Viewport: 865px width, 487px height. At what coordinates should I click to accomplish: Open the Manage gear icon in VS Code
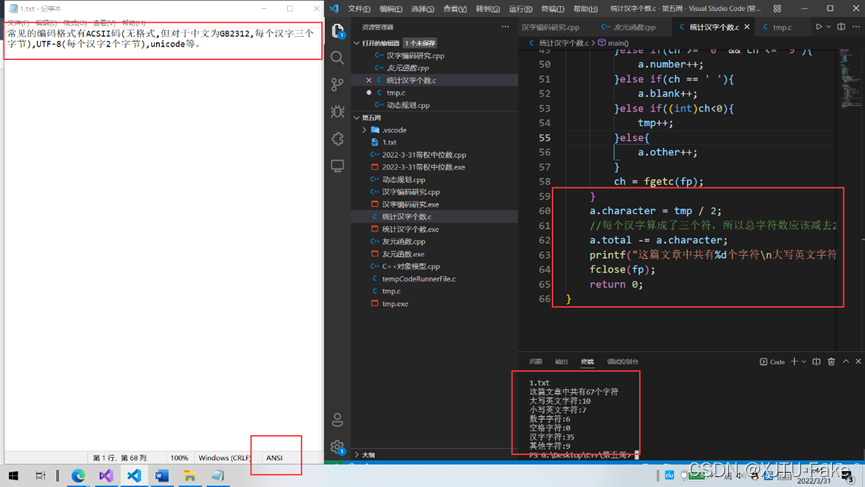click(338, 447)
